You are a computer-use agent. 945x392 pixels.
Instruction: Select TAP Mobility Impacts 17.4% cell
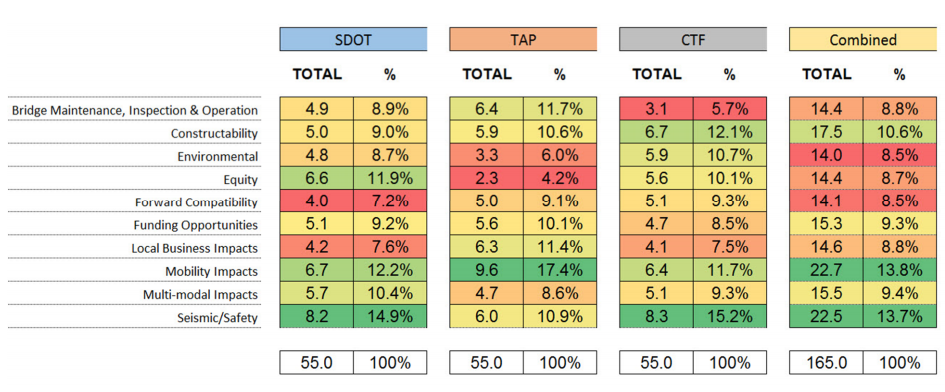click(x=560, y=271)
